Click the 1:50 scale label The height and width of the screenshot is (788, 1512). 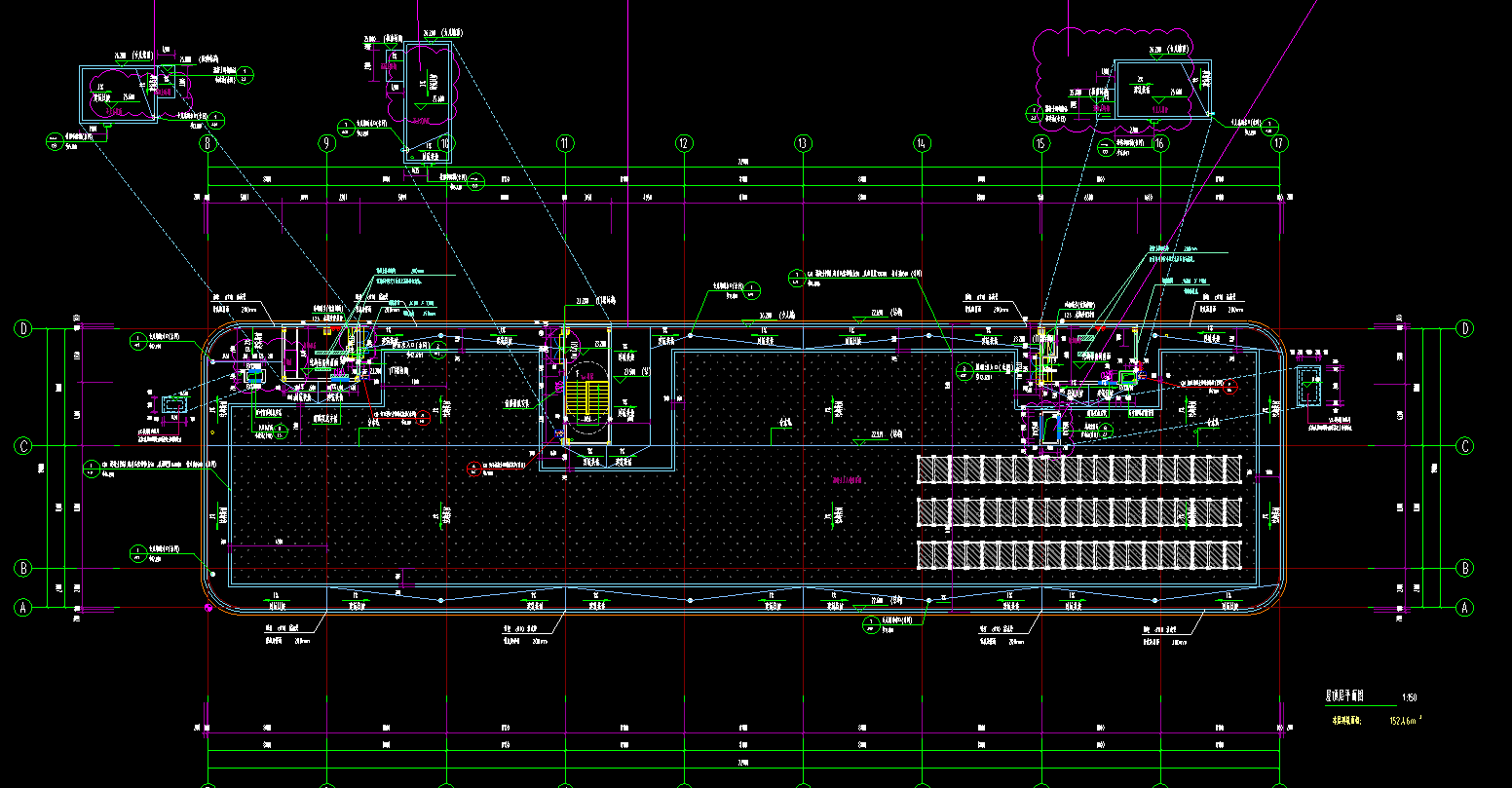click(1409, 698)
